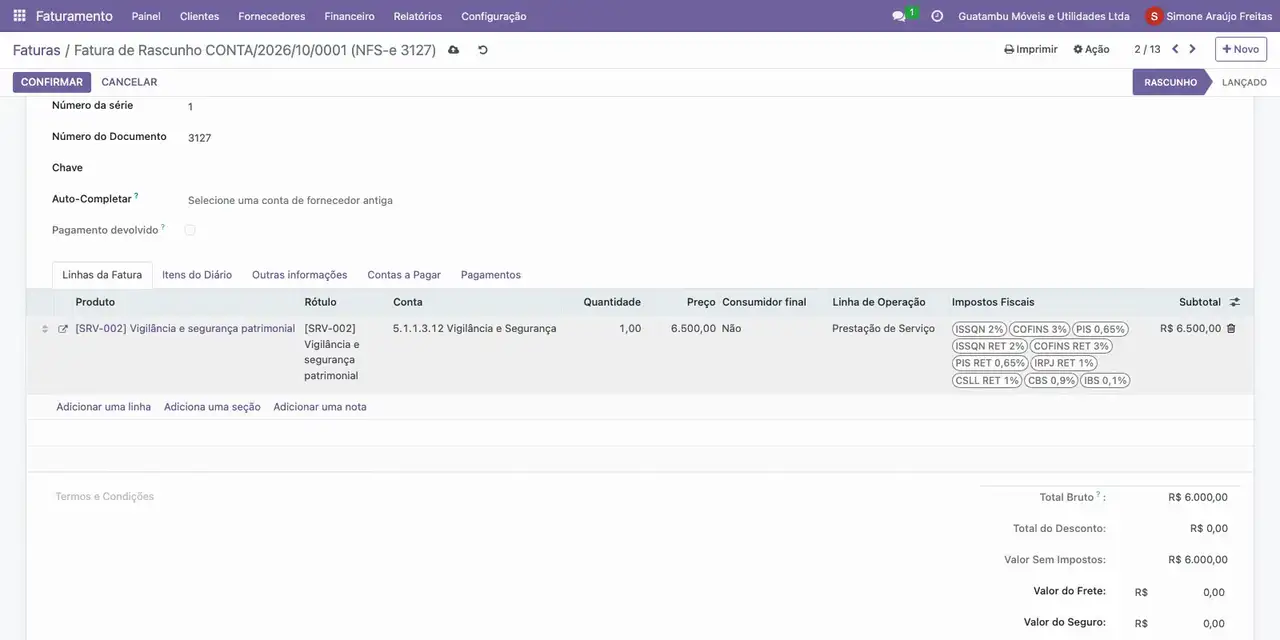Click Adiciona uma seção link
The height and width of the screenshot is (640, 1280).
(x=212, y=407)
